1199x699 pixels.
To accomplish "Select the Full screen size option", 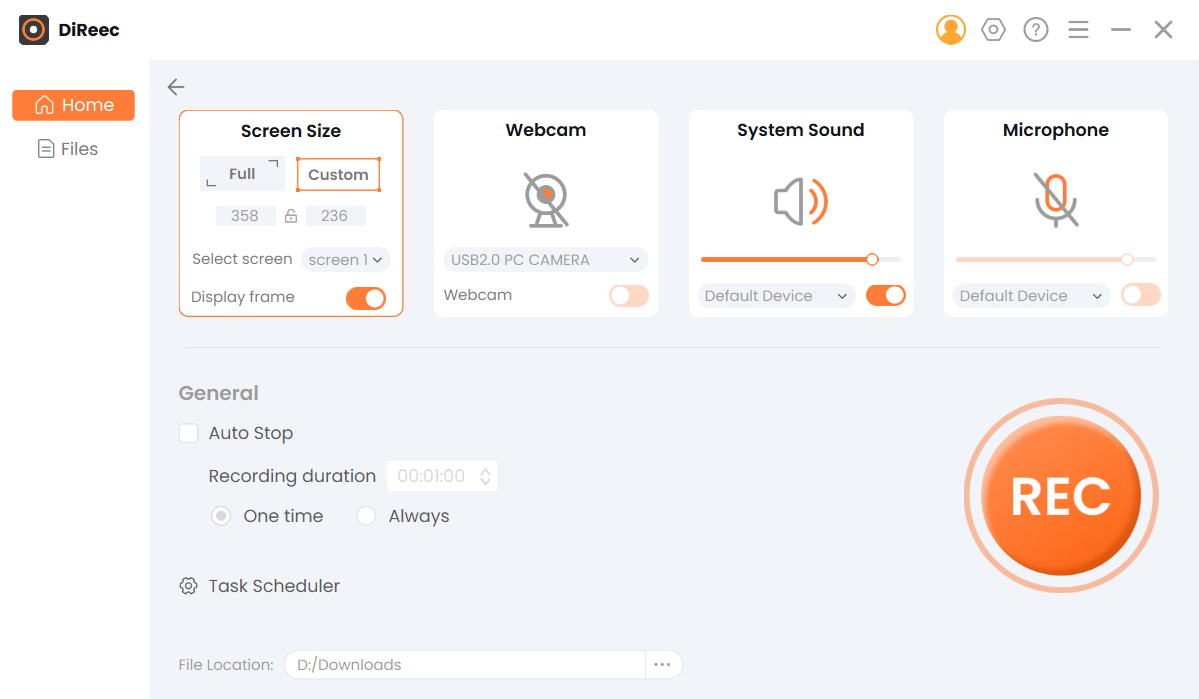I will [242, 172].
